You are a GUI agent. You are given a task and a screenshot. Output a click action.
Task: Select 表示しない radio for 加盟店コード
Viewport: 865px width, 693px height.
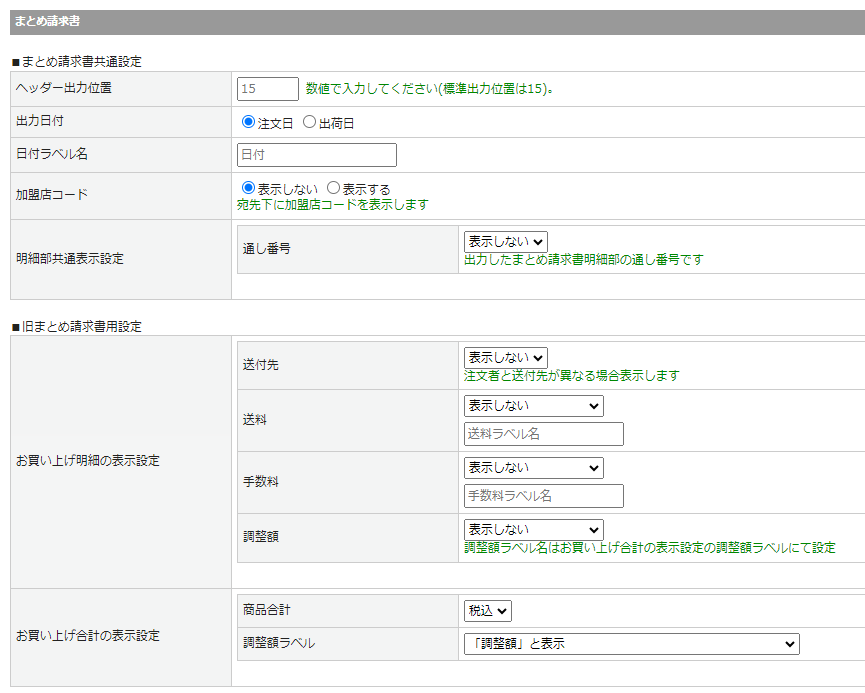click(249, 188)
